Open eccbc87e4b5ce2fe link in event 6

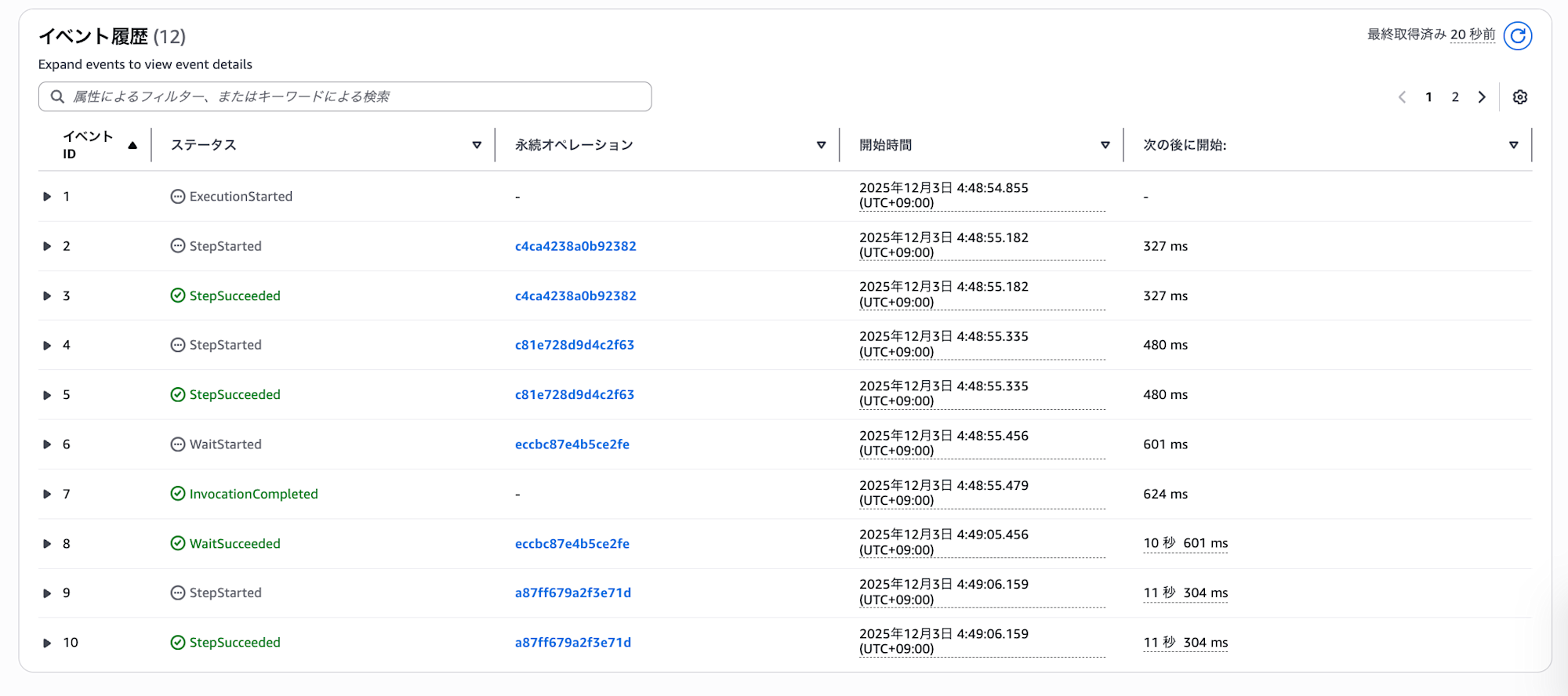(x=572, y=444)
